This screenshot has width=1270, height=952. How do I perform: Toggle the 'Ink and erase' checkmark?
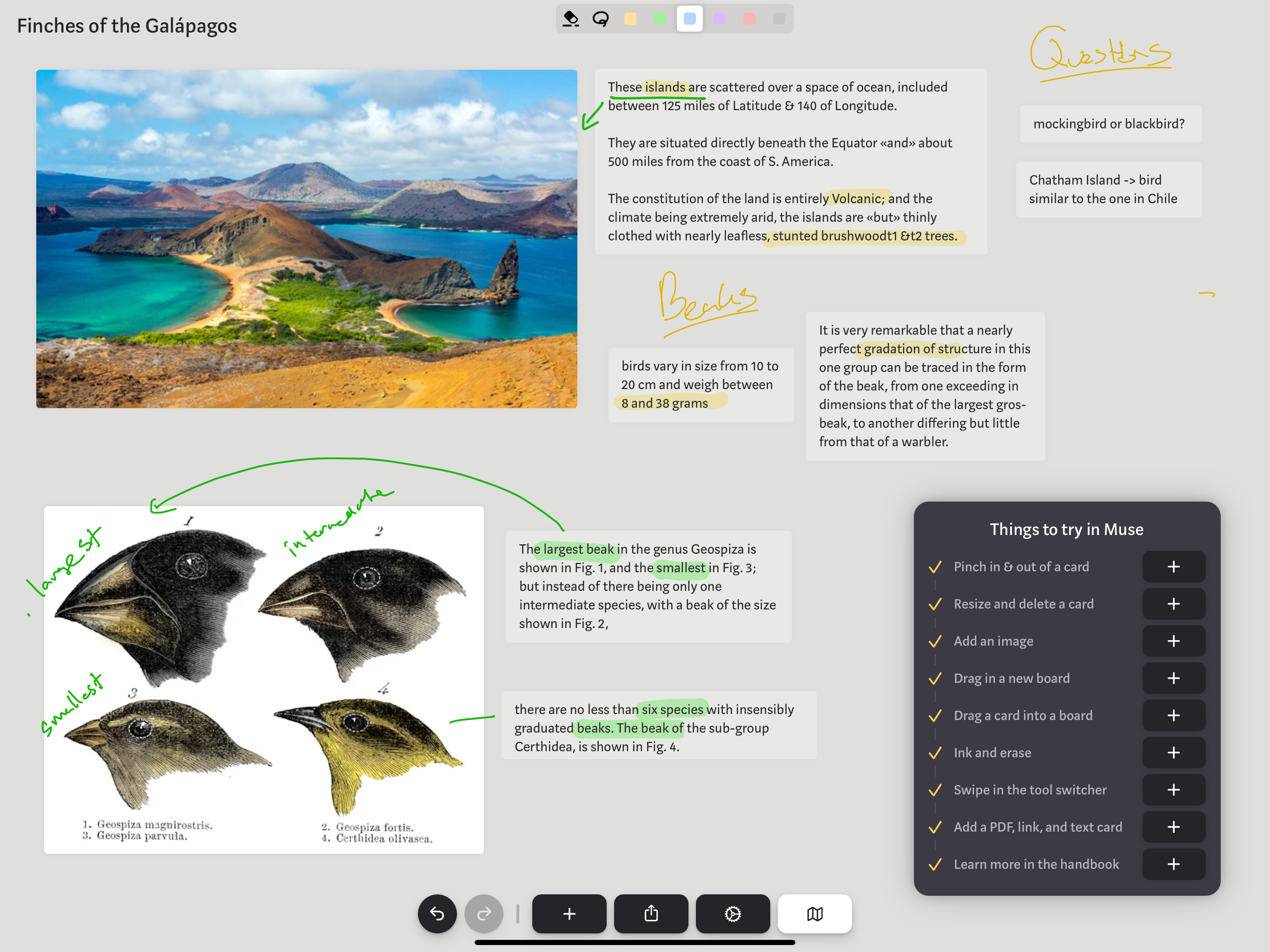coord(935,753)
